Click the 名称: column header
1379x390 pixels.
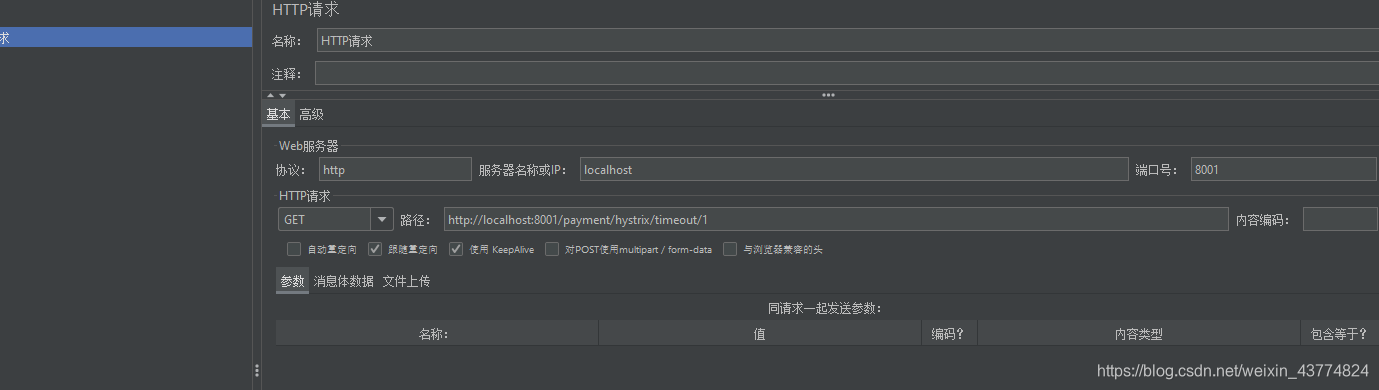[x=437, y=334]
